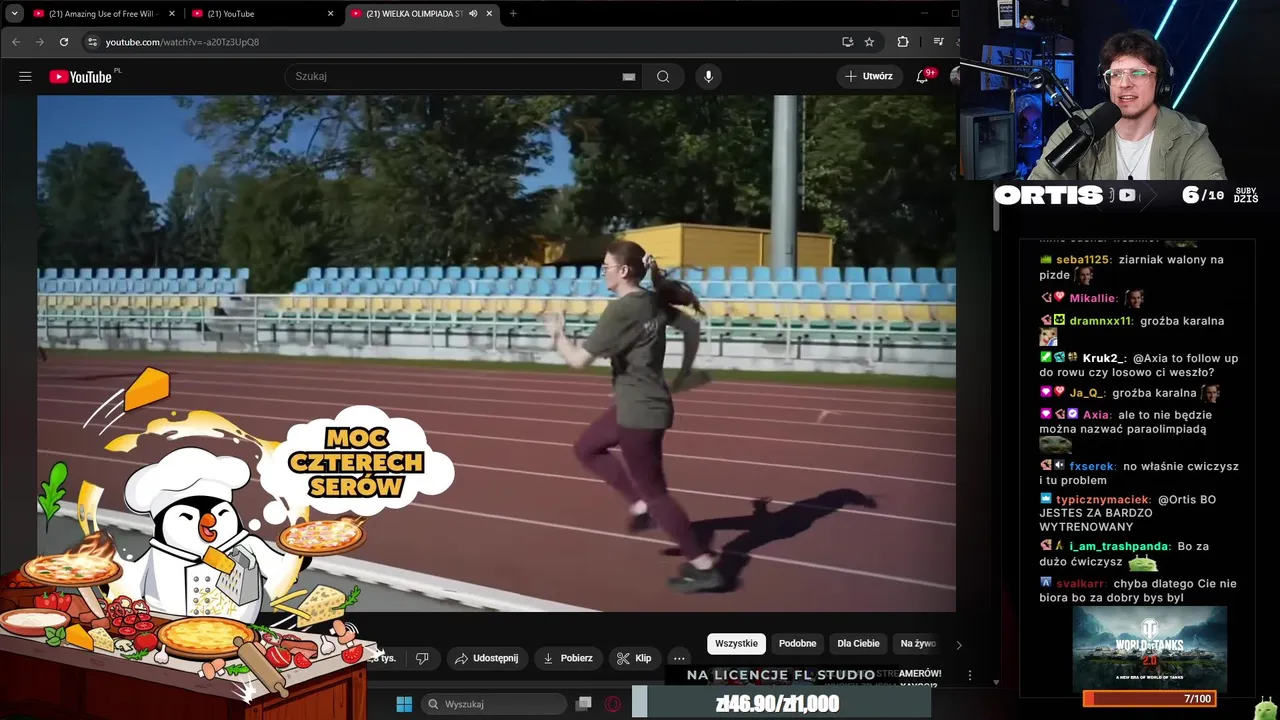The width and height of the screenshot is (1280, 720).
Task: Open a new browser tab
Action: tap(513, 14)
